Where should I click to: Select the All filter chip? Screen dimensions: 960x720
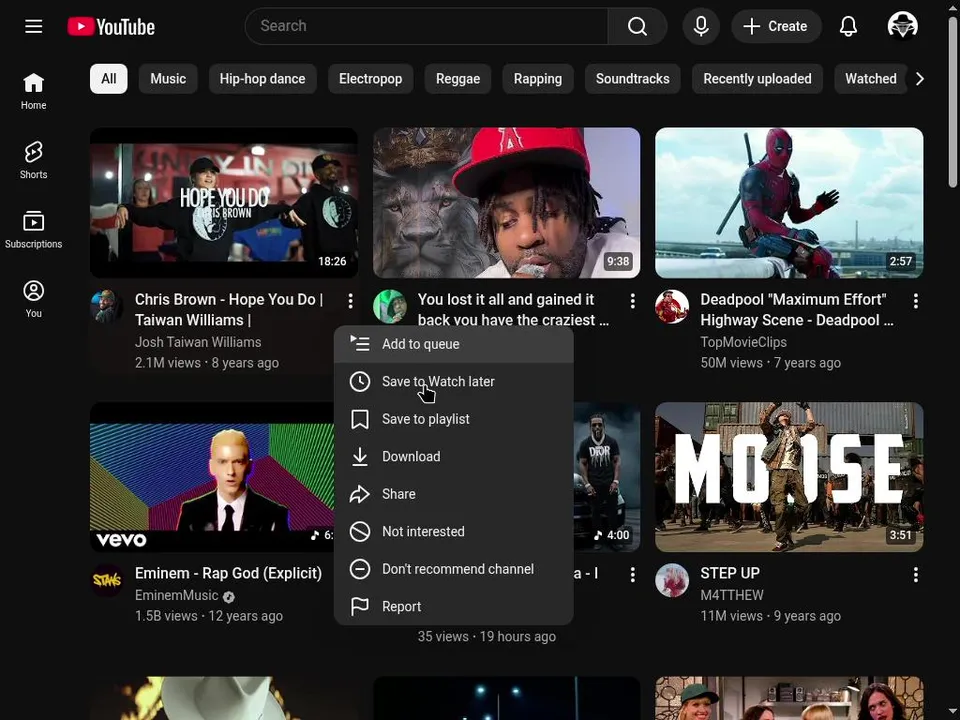coord(108,79)
